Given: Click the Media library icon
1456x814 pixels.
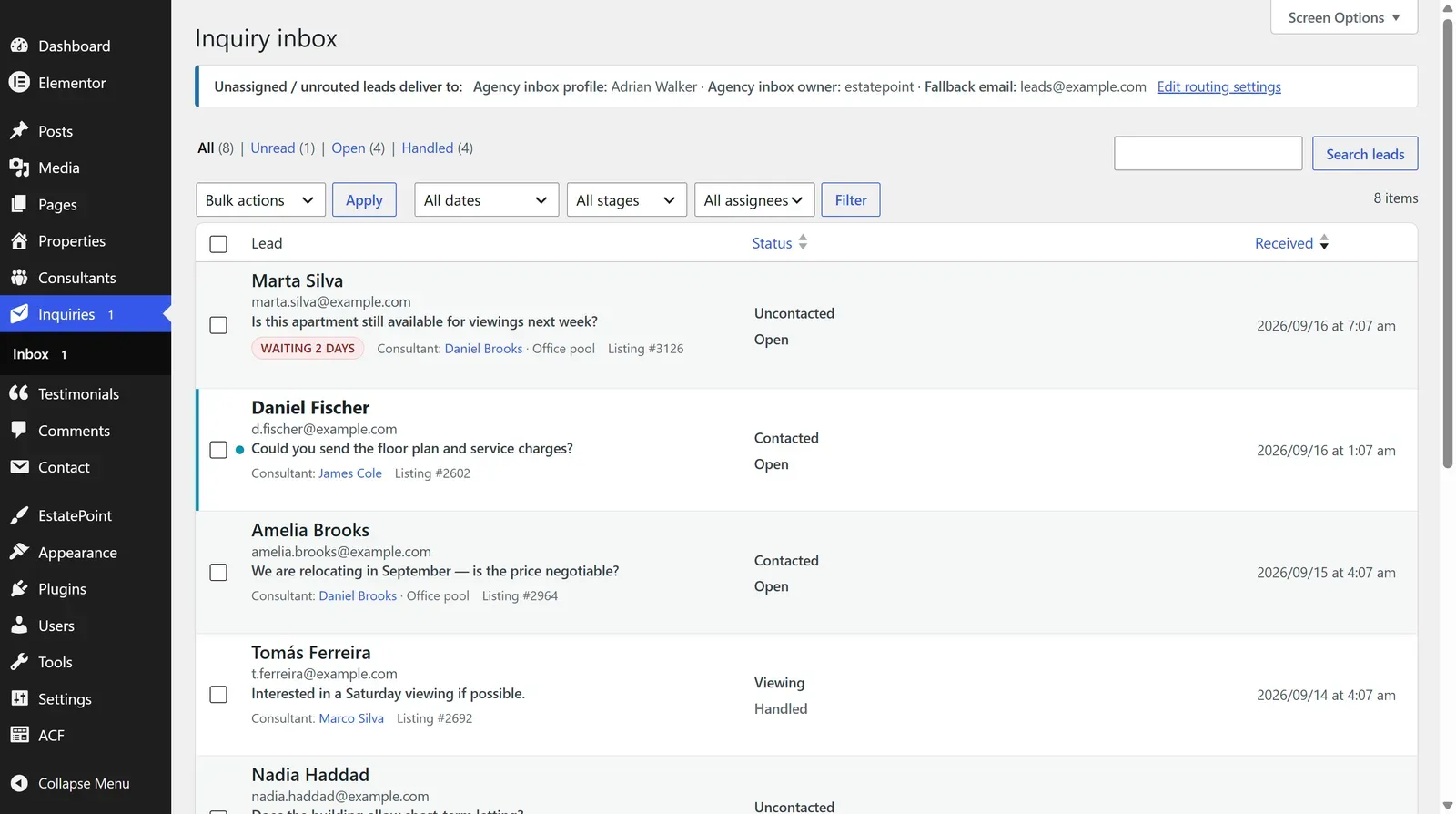Looking at the screenshot, I should tap(19, 168).
